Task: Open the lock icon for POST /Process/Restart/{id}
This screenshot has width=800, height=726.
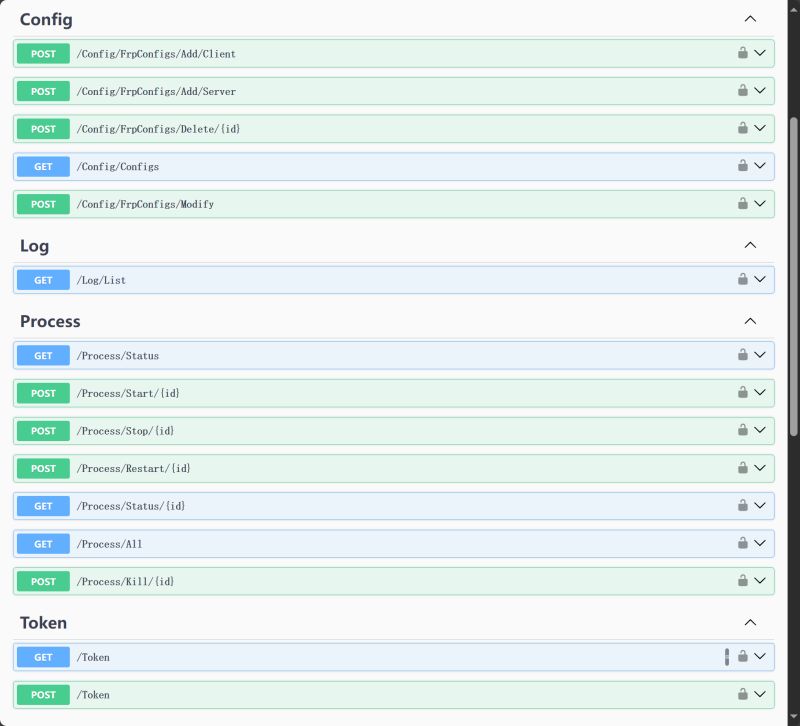Action: tap(742, 468)
